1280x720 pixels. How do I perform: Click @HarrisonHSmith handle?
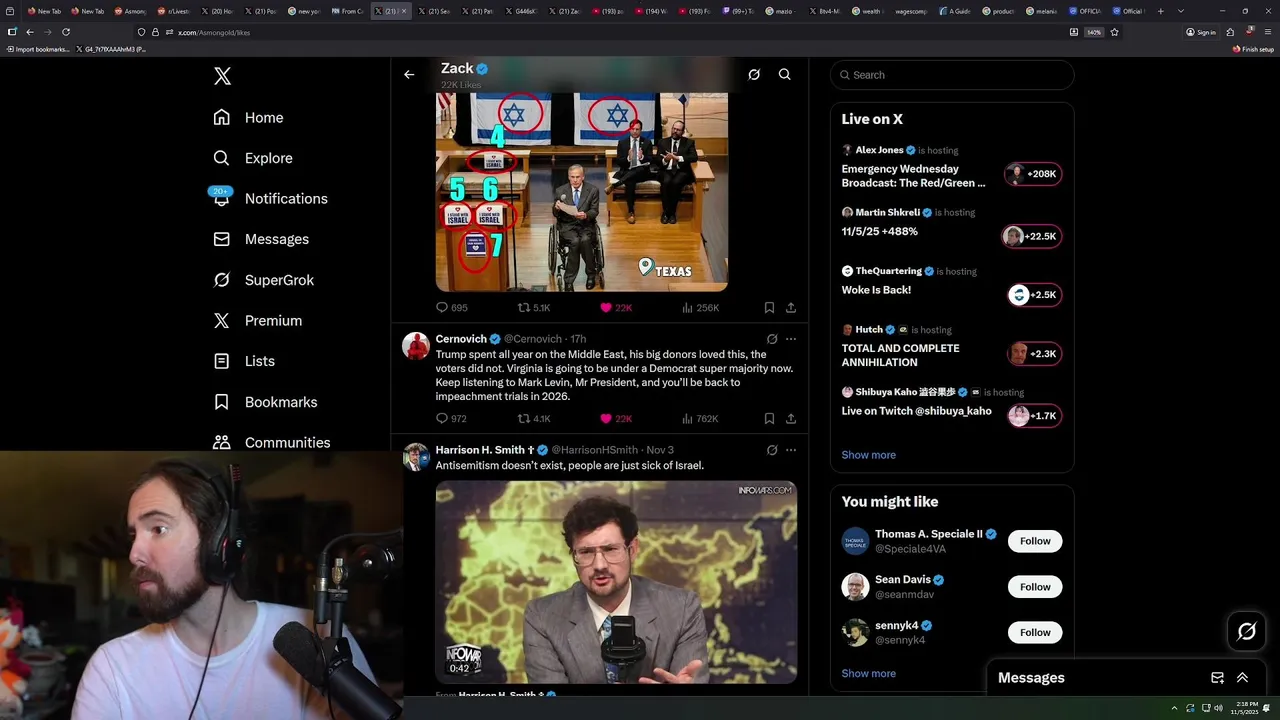[595, 450]
